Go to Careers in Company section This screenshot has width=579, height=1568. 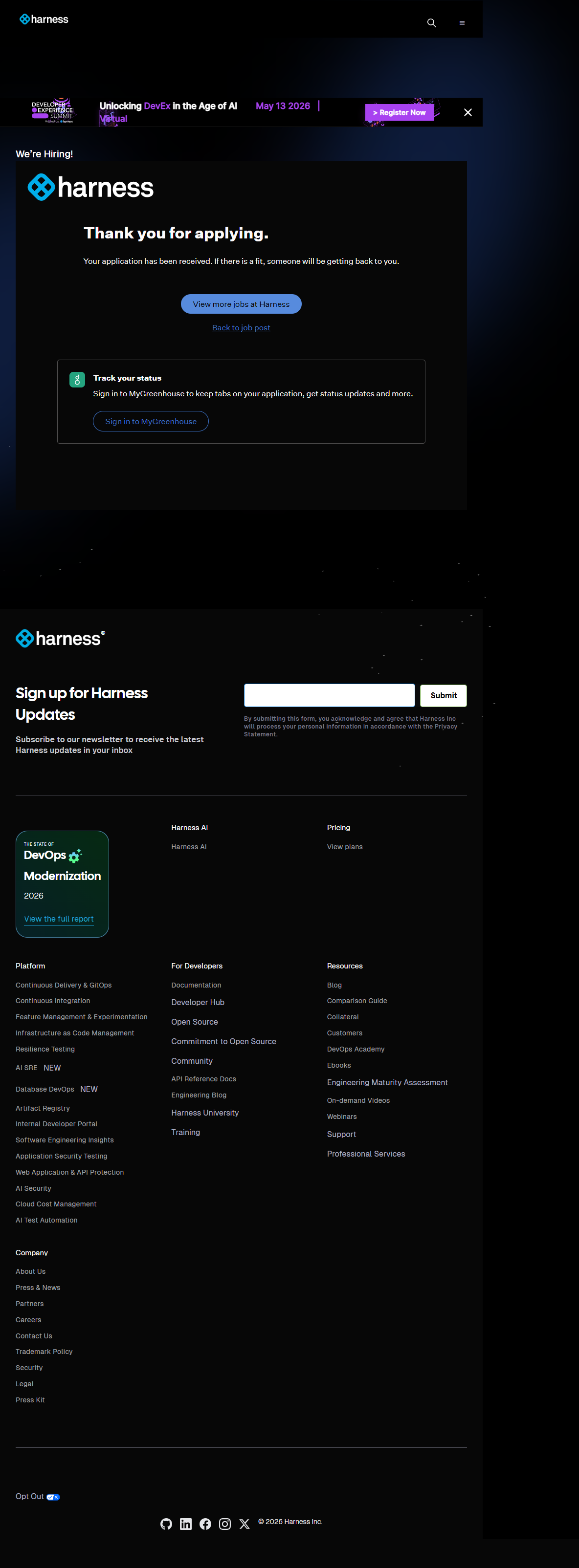point(29,1320)
